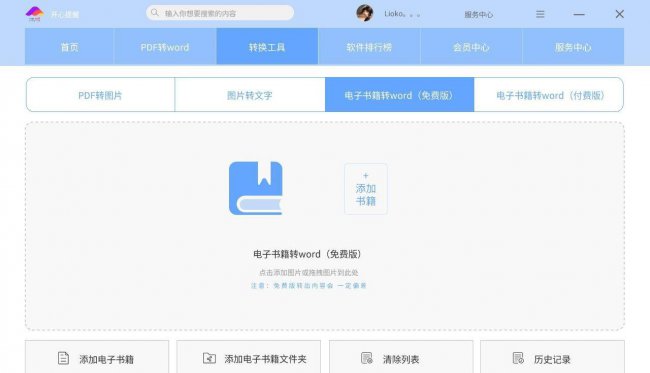Click the 清除列表 button
650x373 pixels.
point(401,357)
